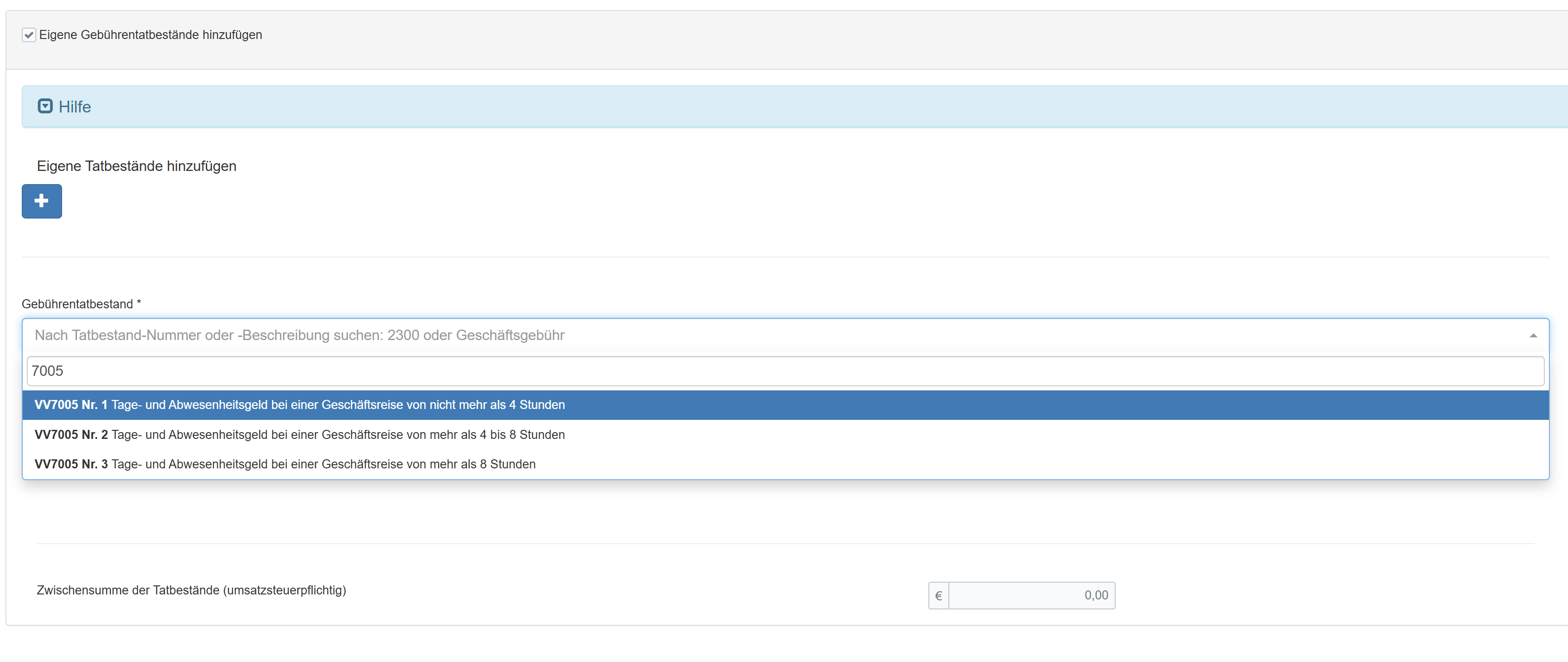1568x662 pixels.
Task: Click the Eigene Tatbestände hinzufügen heading
Action: click(x=136, y=166)
